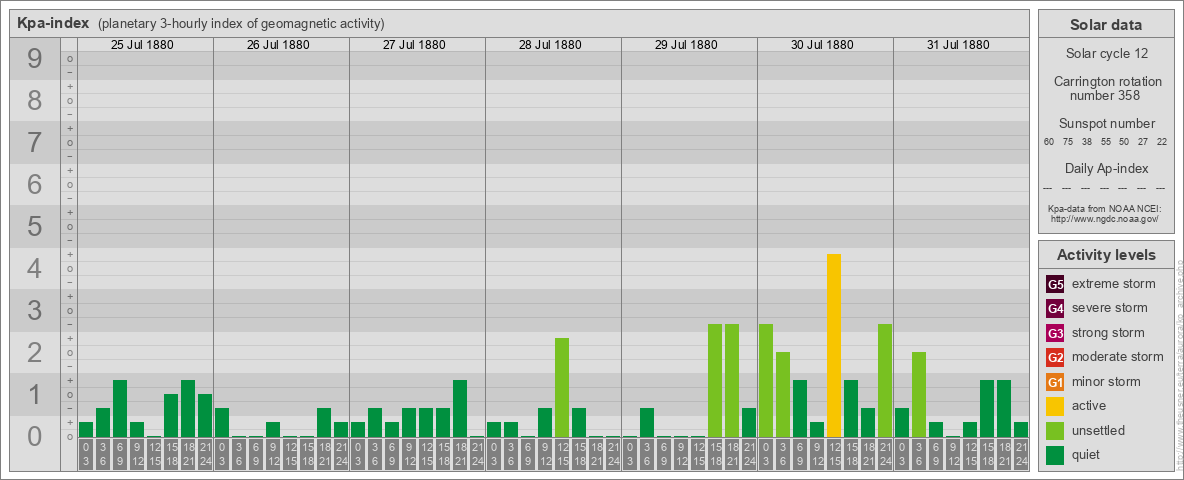Click the Solar data panel heading
The width and height of the screenshot is (1184, 480).
point(1105,25)
